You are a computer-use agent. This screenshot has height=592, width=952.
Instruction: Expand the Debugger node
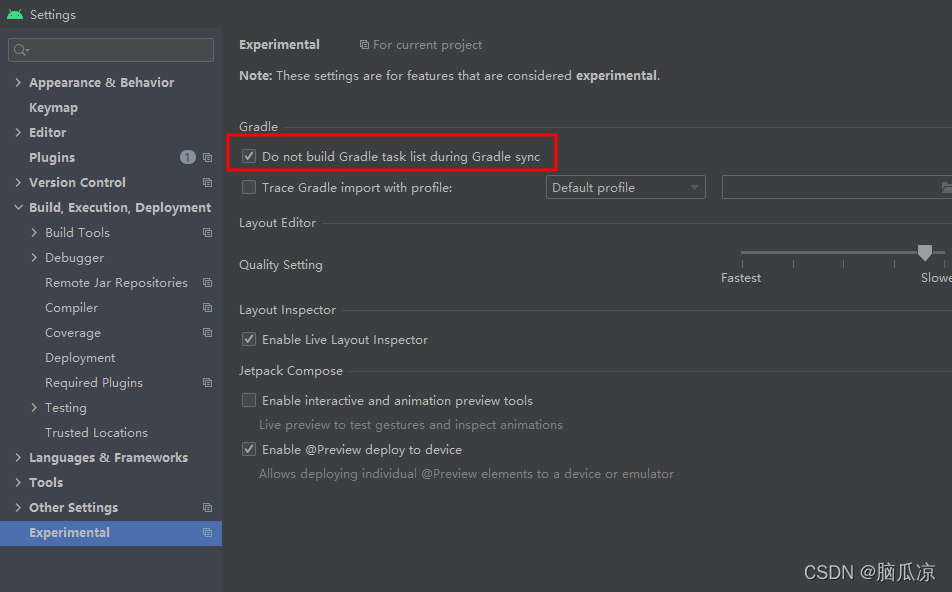(34, 257)
